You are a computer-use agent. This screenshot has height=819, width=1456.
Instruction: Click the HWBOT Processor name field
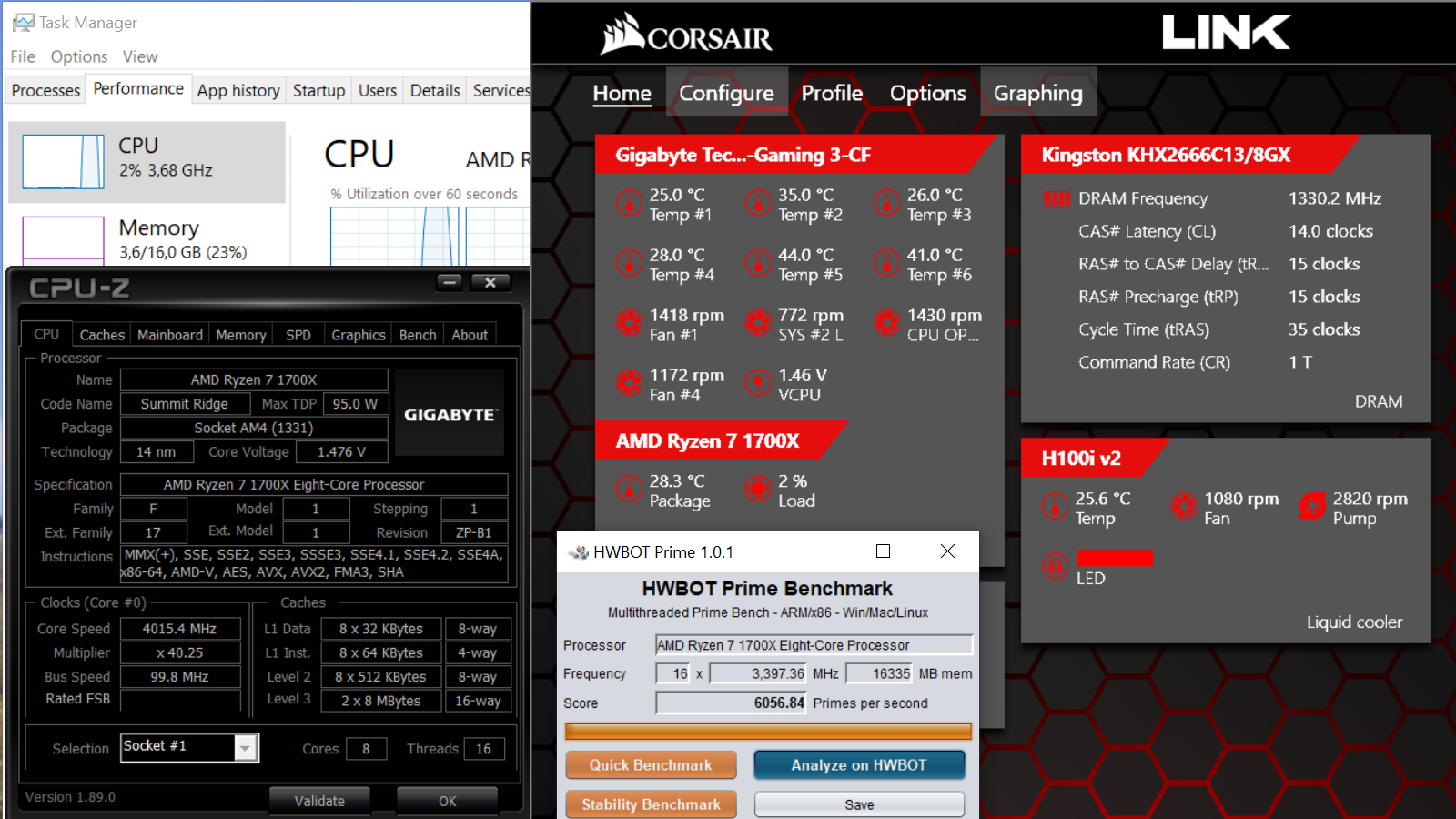(814, 645)
